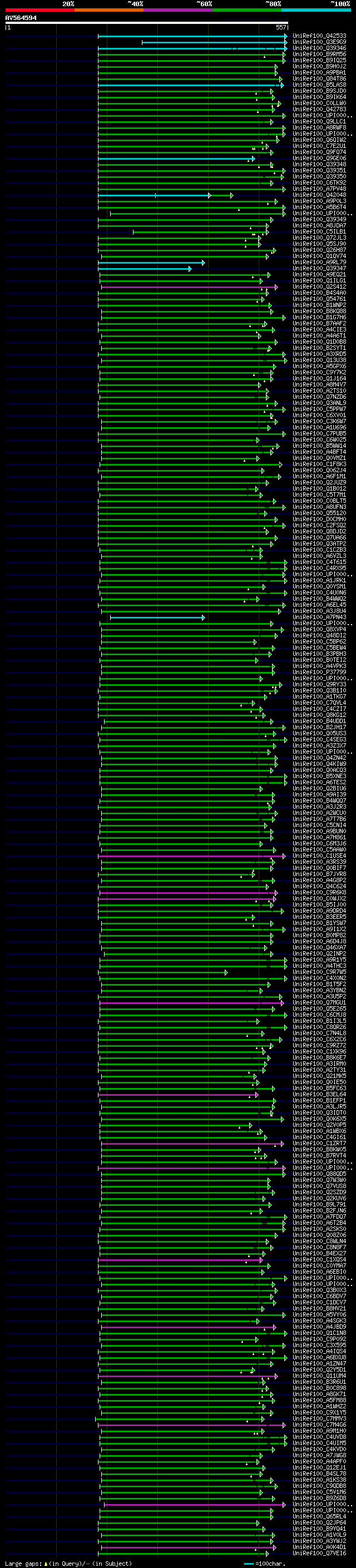This screenshot has width=356, height=1568.
Task: Open hit UniRef100_B5LAS8
Action: (x=319, y=85)
